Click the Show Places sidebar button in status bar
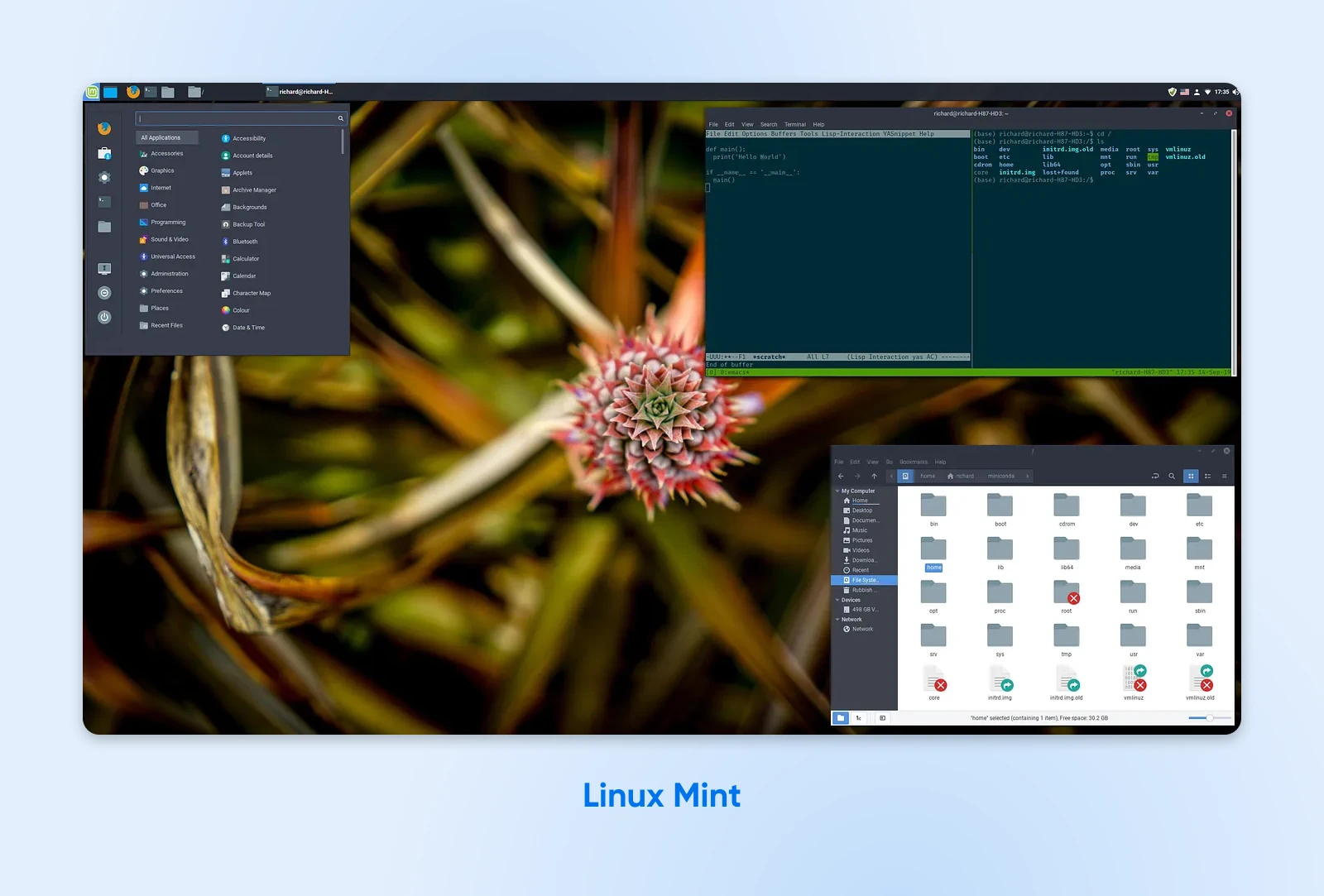The width and height of the screenshot is (1324, 896). [x=841, y=718]
